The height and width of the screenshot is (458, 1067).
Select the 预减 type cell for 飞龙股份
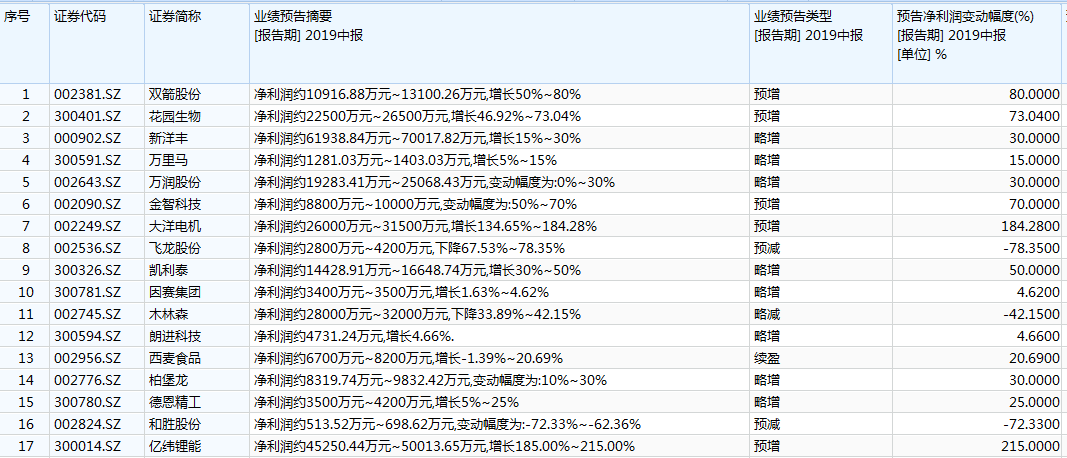767,248
